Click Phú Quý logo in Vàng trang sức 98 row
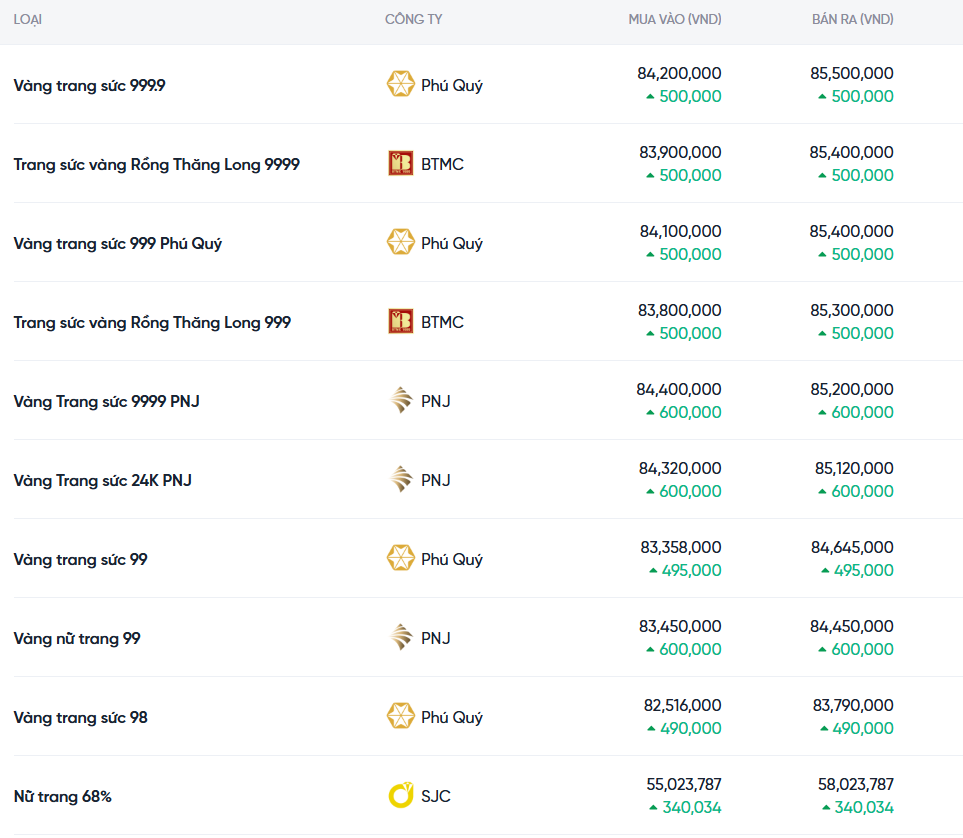 400,717
